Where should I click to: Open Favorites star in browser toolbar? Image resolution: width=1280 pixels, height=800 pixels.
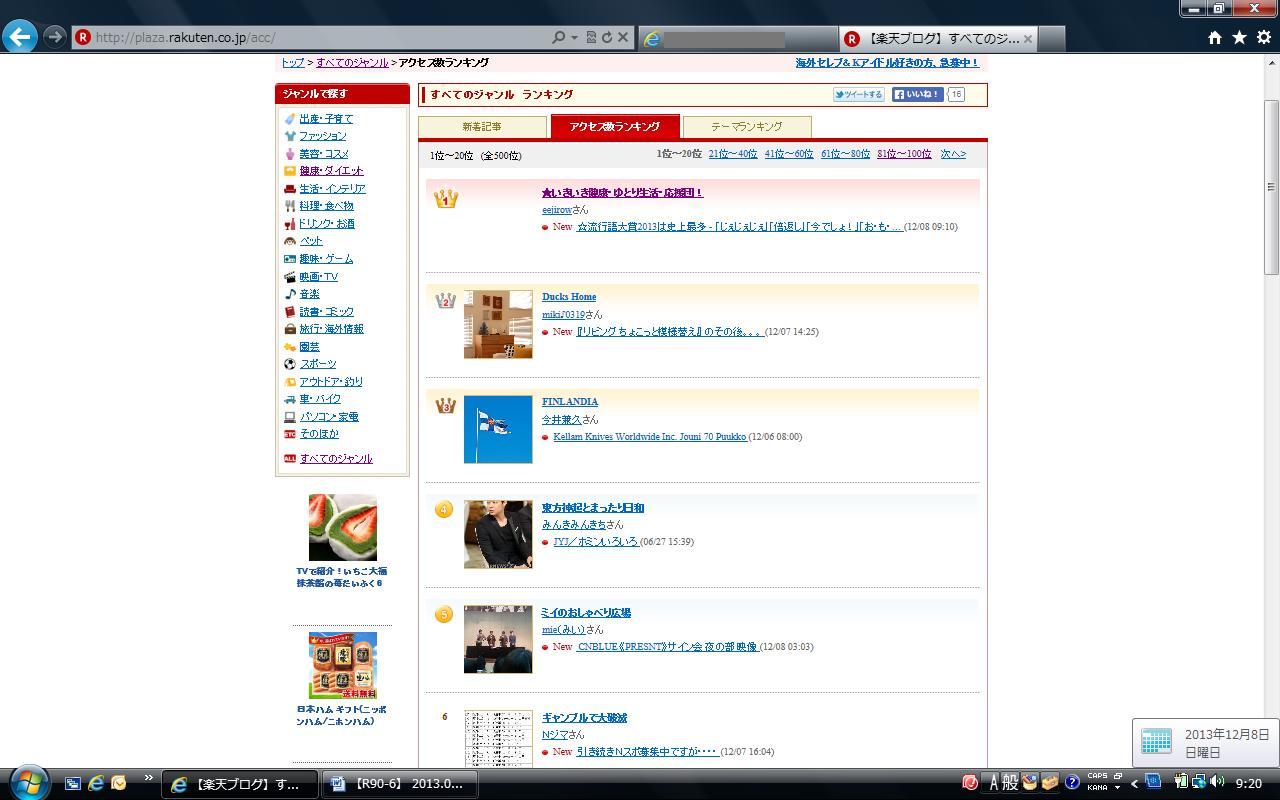click(1239, 37)
